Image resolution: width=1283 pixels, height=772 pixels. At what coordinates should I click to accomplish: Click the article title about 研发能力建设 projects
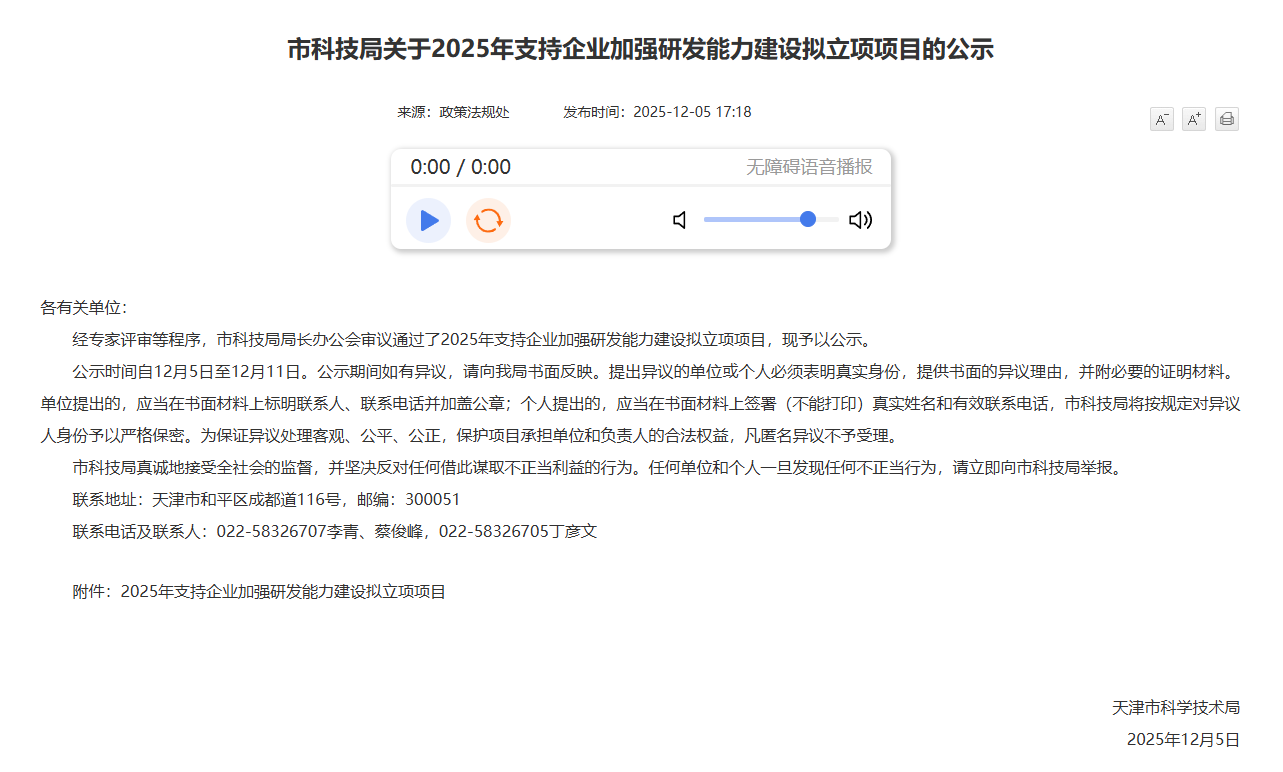(x=641, y=49)
